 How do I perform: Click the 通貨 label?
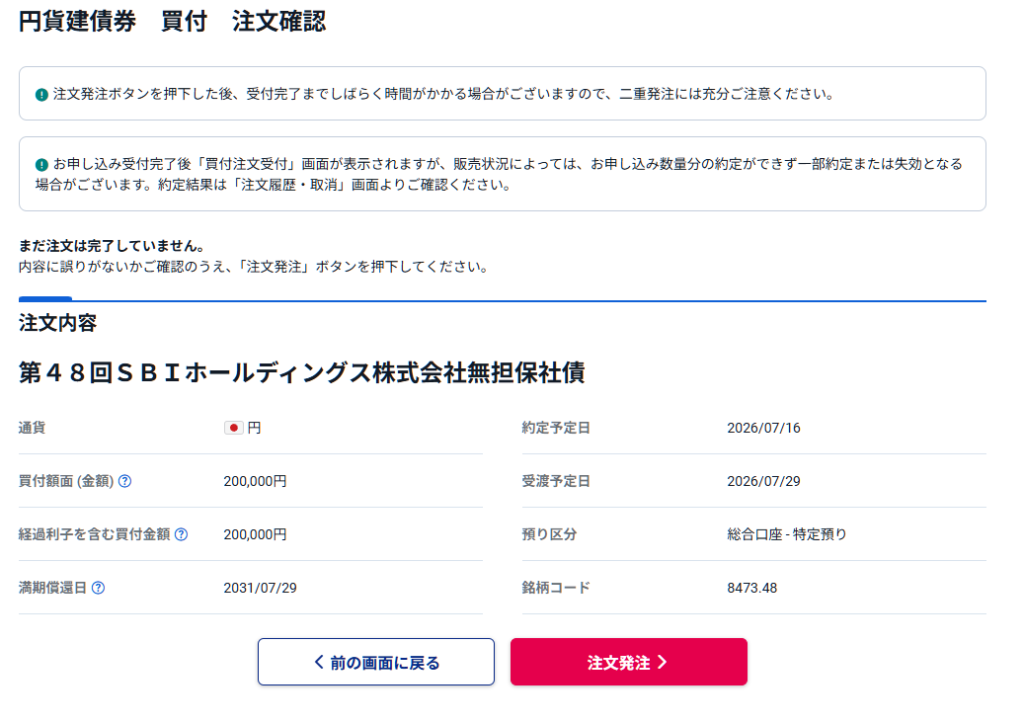(x=32, y=428)
